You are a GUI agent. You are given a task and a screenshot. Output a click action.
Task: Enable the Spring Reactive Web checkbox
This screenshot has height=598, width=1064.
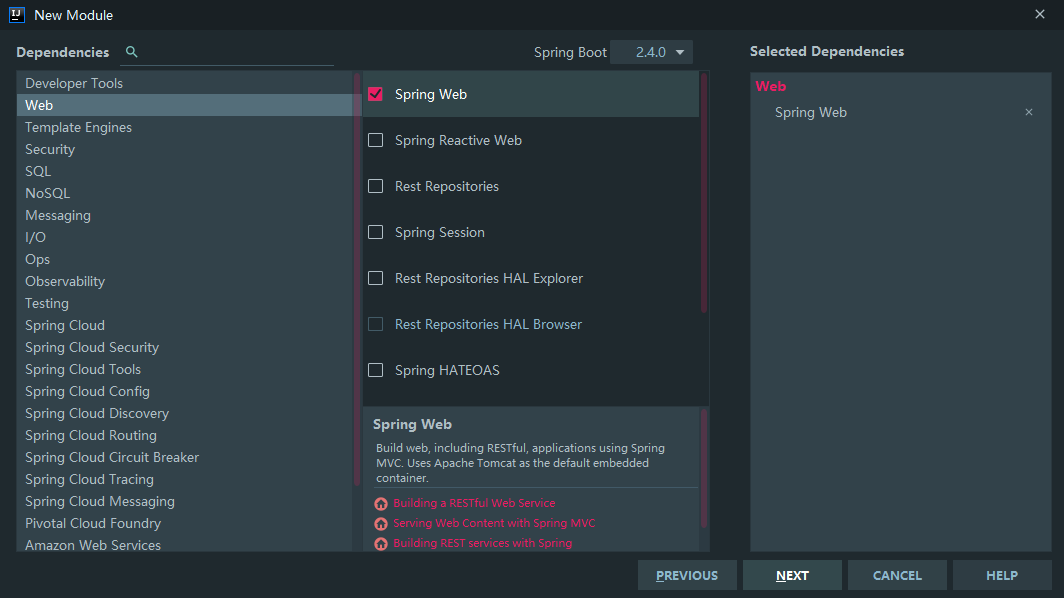(x=375, y=140)
